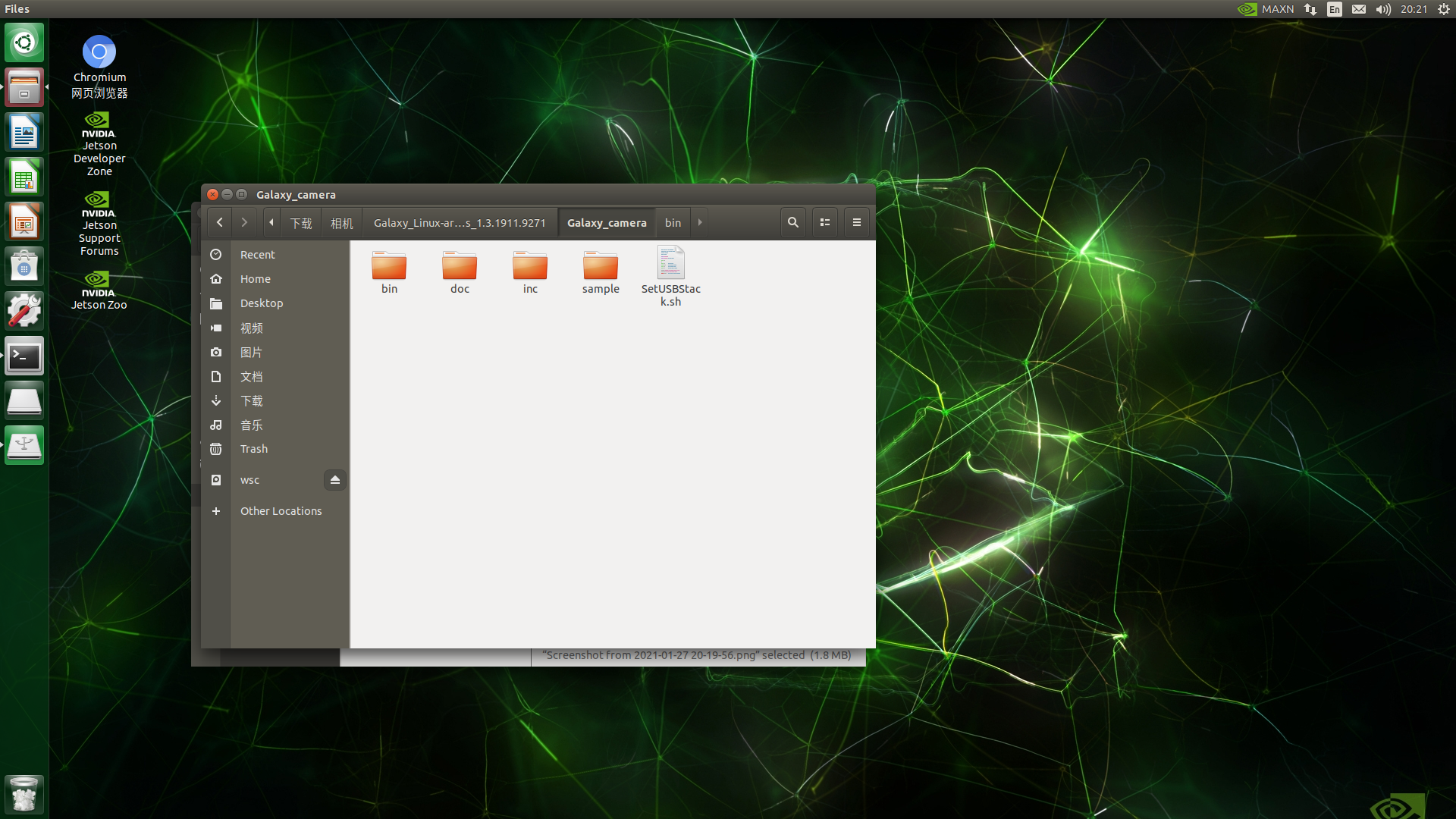The image size is (1456, 819).
Task: Open the sound volume indicator
Action: (1383, 9)
